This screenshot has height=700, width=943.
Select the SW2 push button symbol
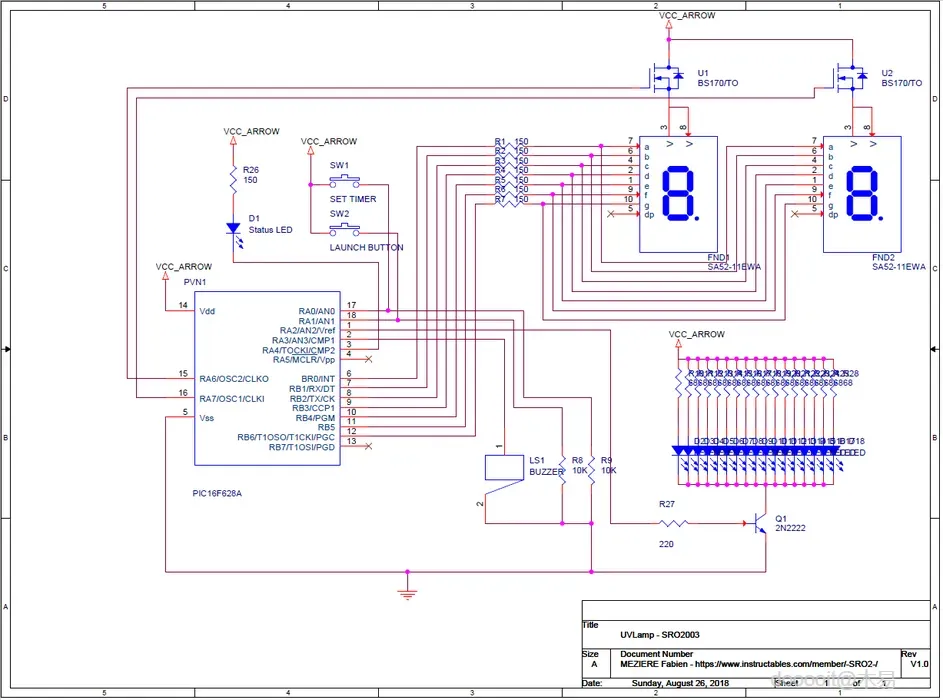coord(345,229)
